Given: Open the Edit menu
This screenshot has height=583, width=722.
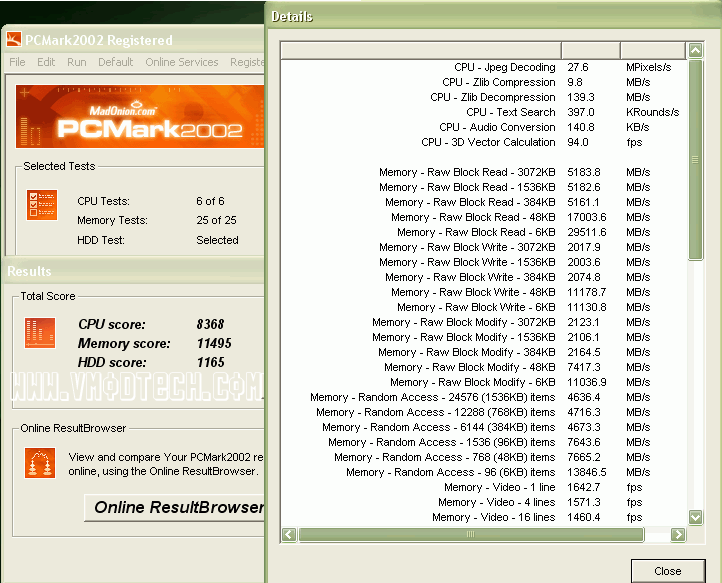Looking at the screenshot, I should 46,62.
